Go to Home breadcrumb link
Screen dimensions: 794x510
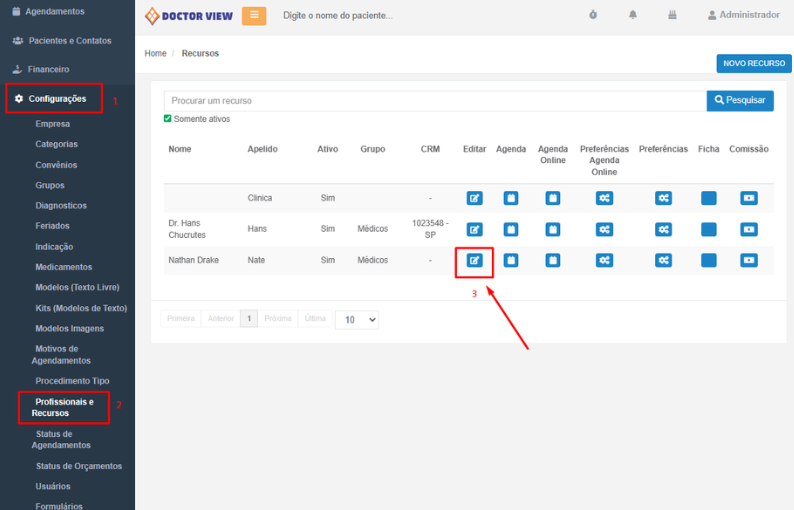point(155,53)
